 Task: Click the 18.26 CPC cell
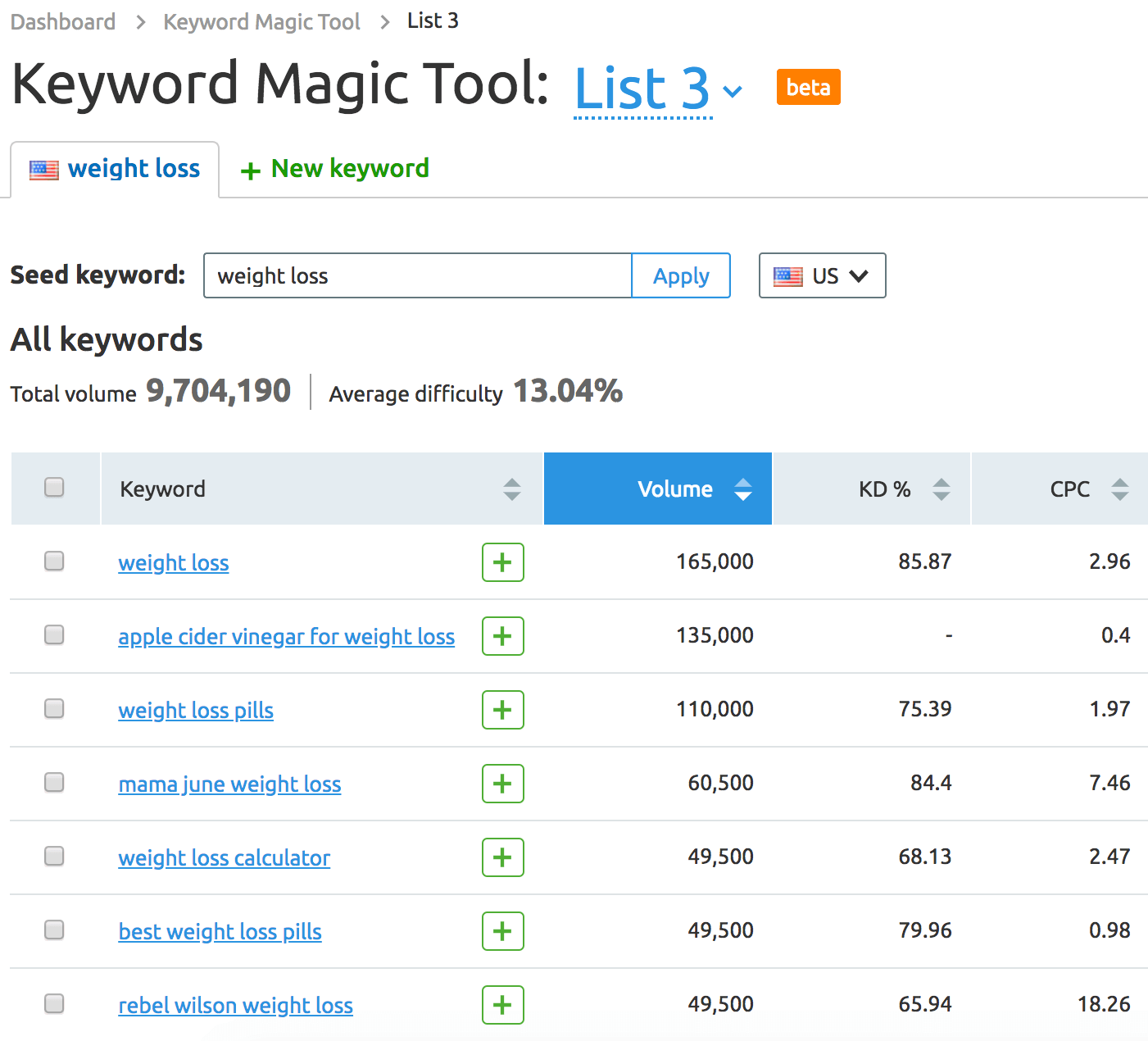tap(1104, 1004)
